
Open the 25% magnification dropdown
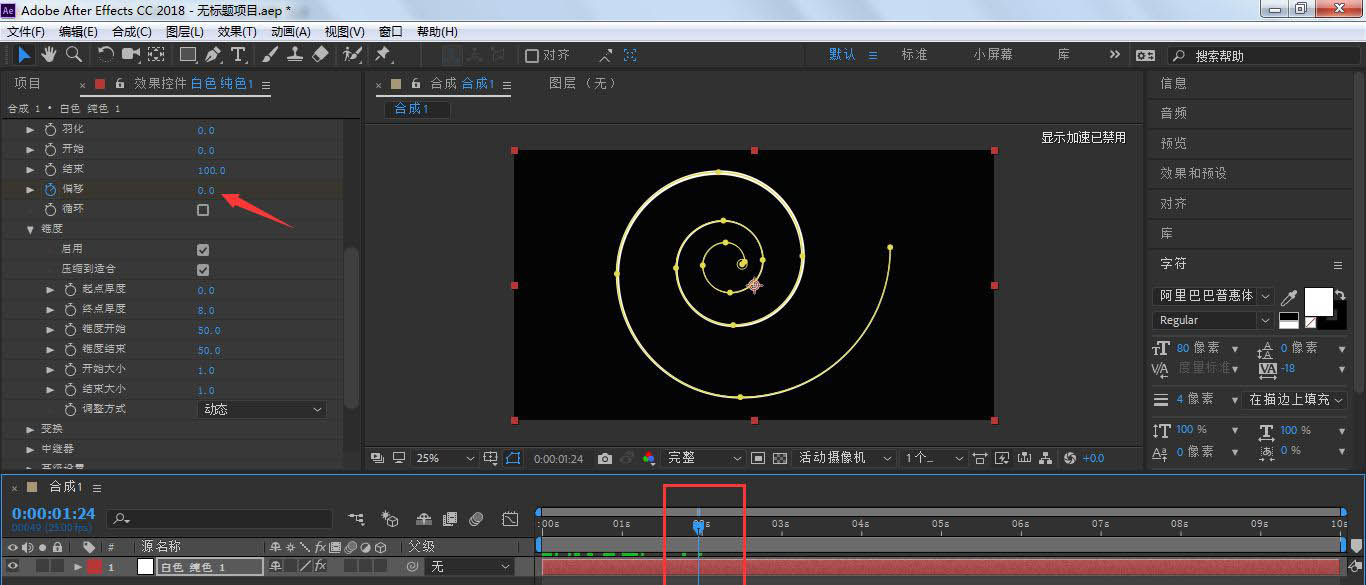[445, 458]
